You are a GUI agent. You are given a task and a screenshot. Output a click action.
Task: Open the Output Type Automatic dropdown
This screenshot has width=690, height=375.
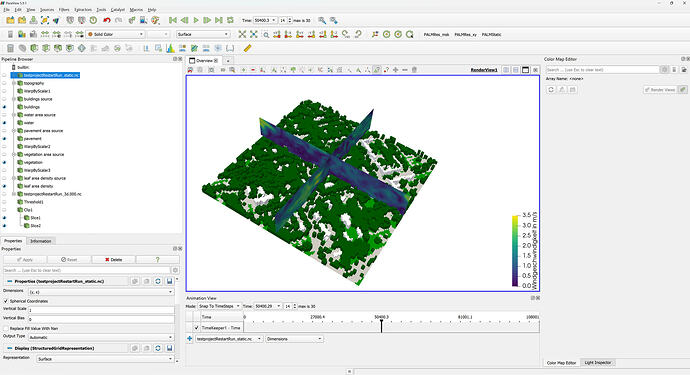coord(101,337)
